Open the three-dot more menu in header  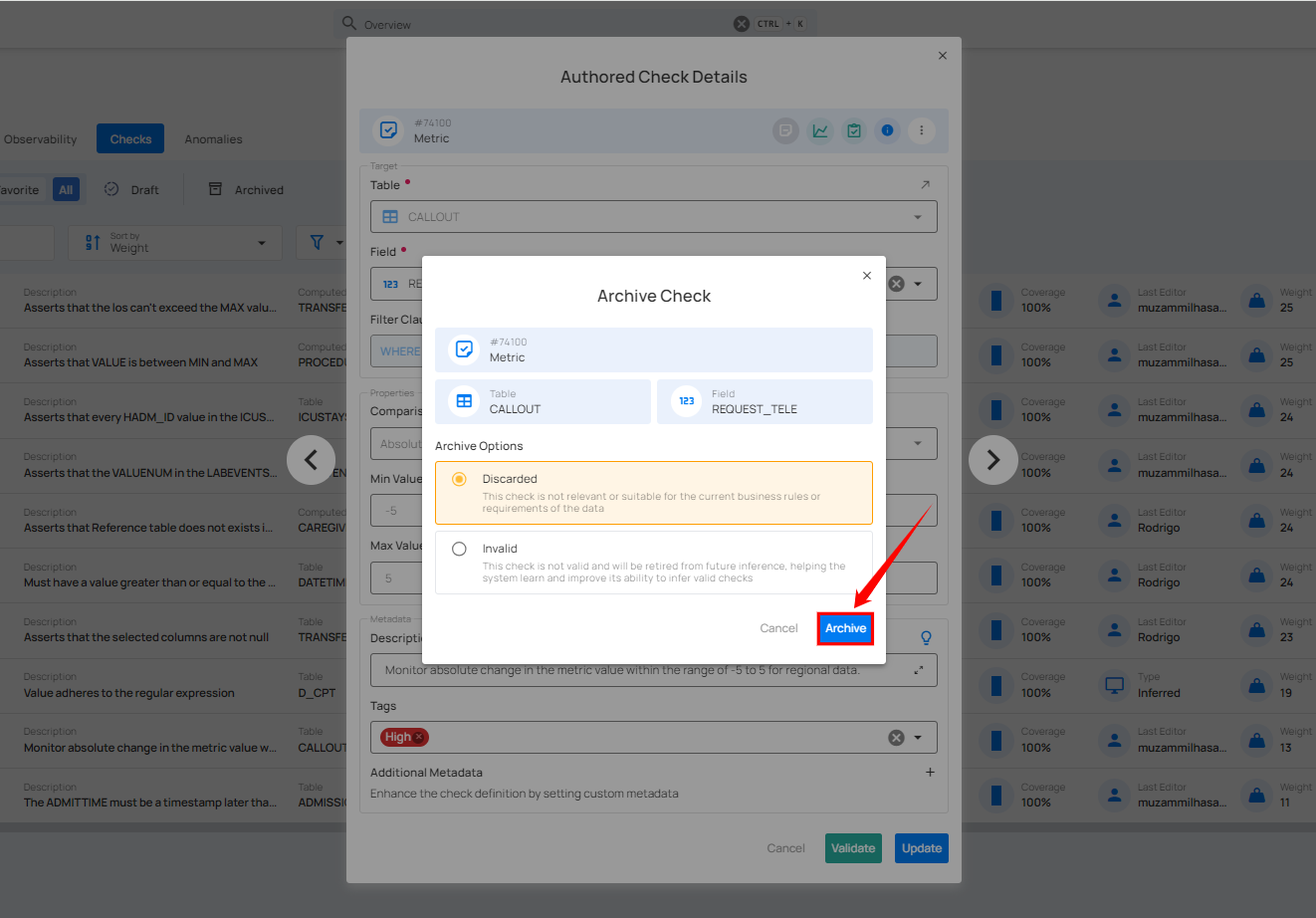coord(921,130)
